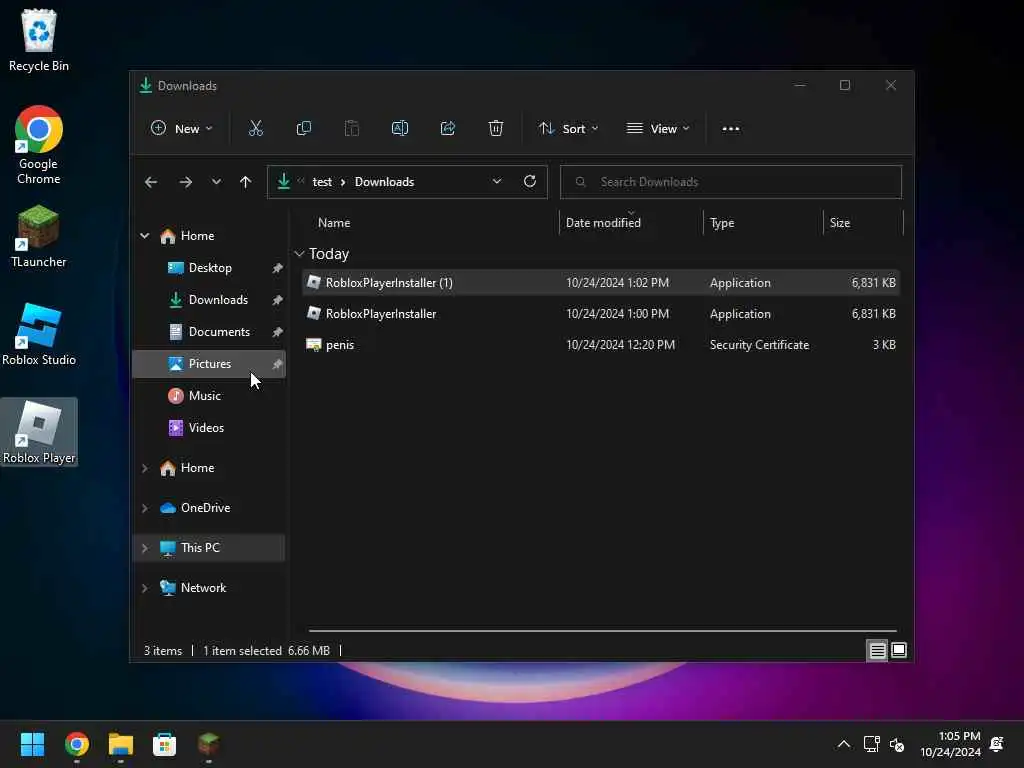1024x768 pixels.
Task: Open Minecraft block icon on taskbar
Action: tap(208, 744)
